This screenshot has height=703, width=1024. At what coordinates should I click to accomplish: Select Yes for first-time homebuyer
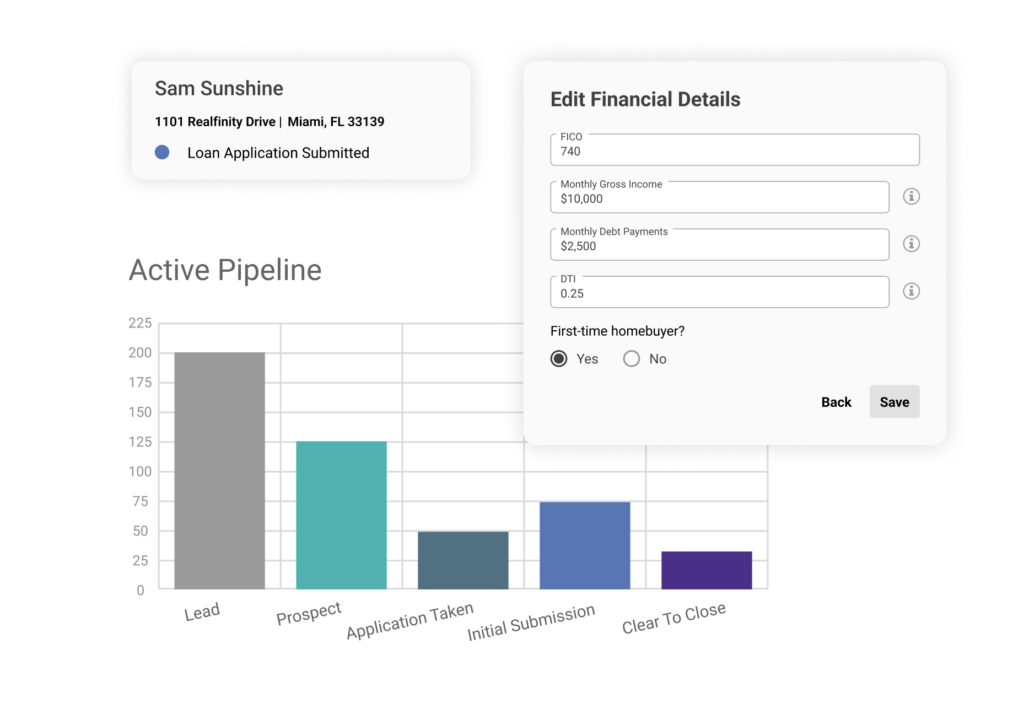(559, 359)
